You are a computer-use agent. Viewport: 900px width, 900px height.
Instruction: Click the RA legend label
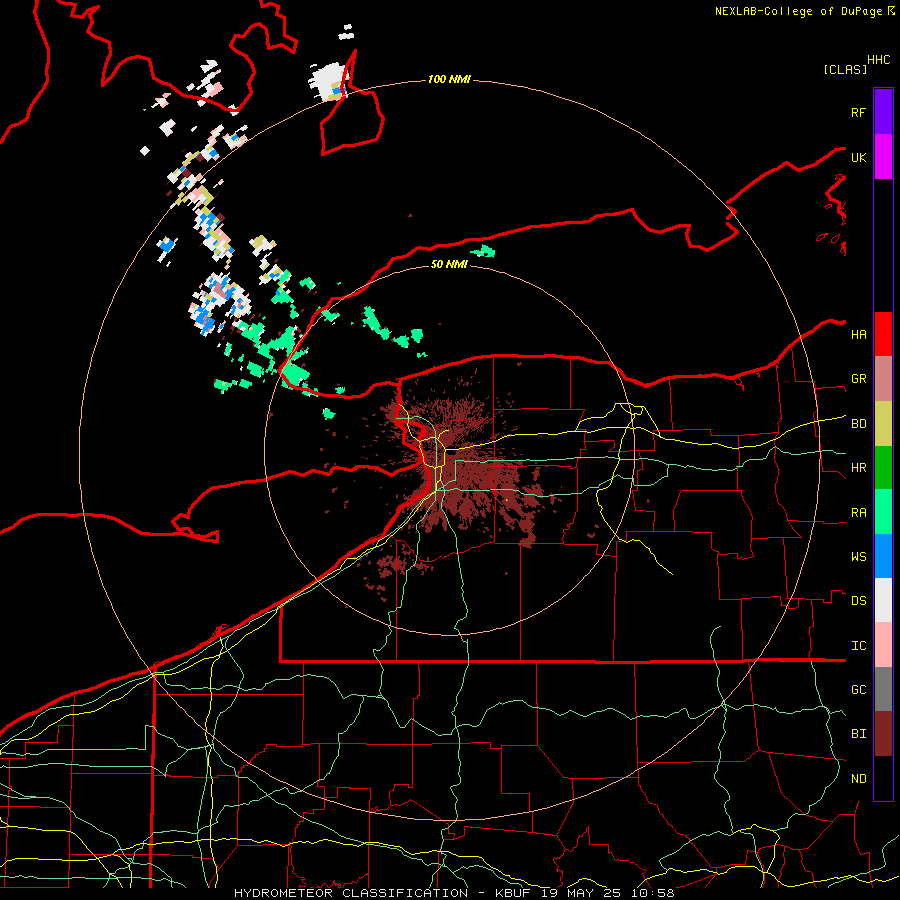tap(858, 513)
